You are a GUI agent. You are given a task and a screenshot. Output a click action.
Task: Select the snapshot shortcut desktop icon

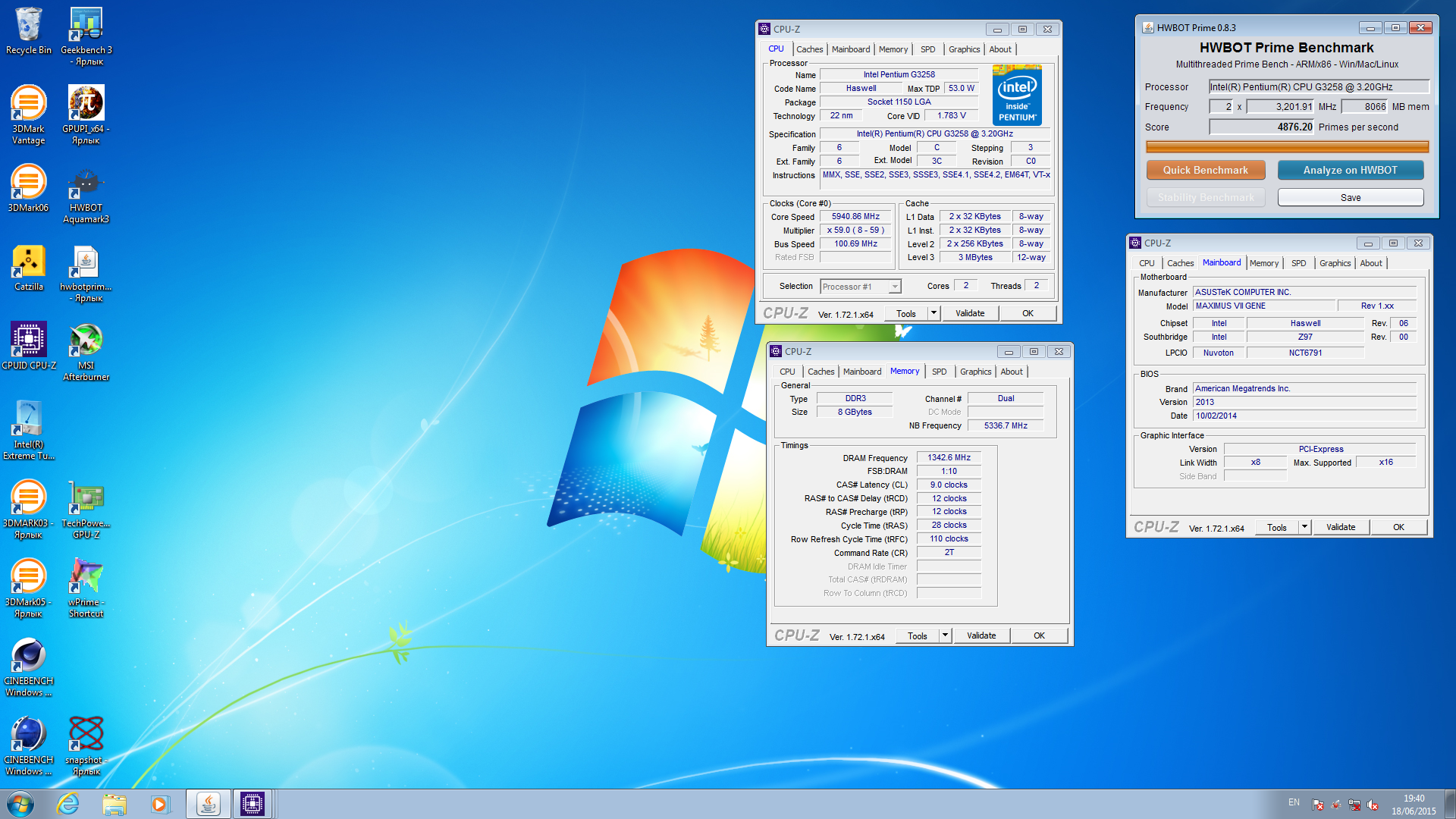(86, 746)
